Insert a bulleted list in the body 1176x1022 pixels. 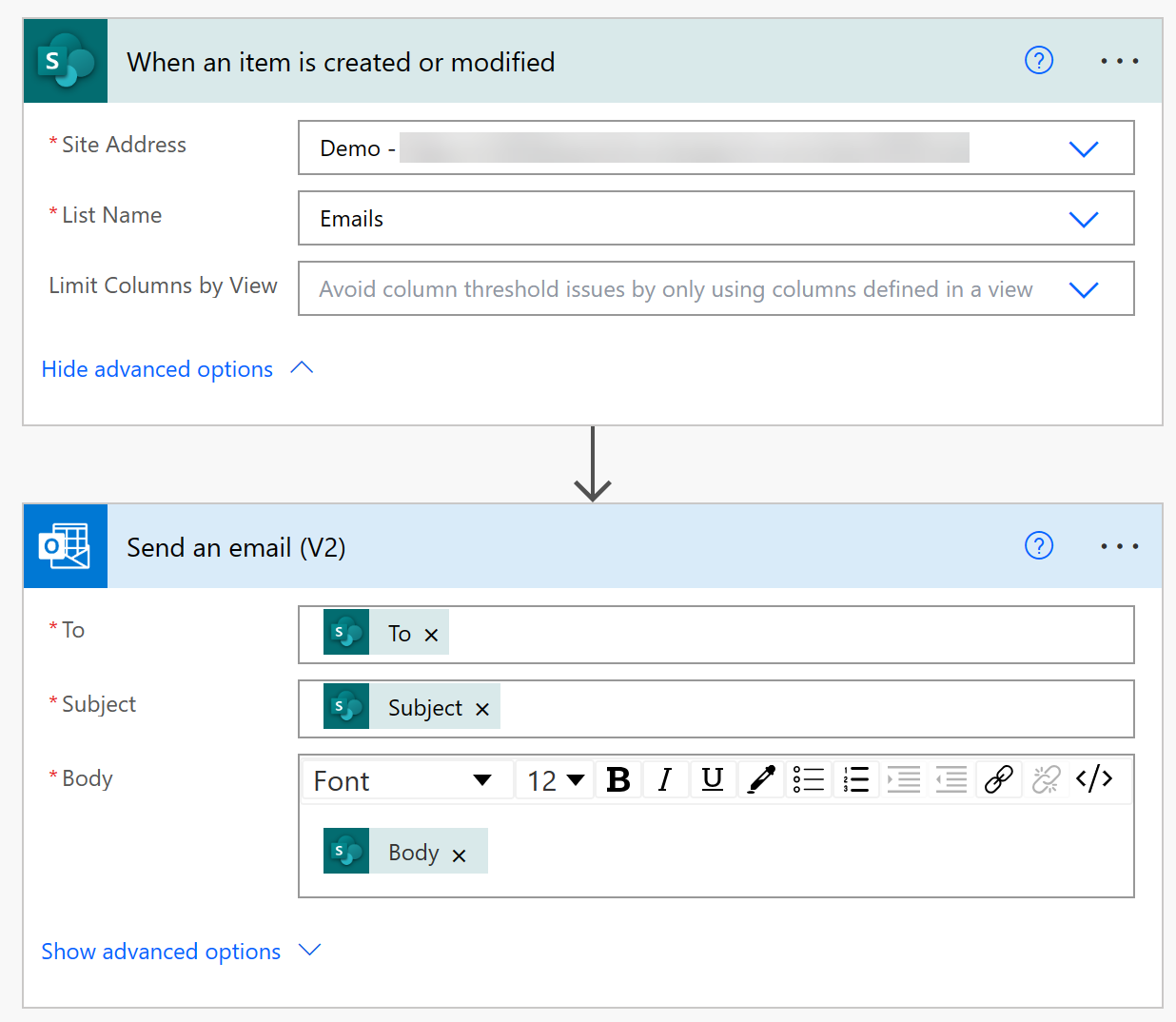(808, 779)
